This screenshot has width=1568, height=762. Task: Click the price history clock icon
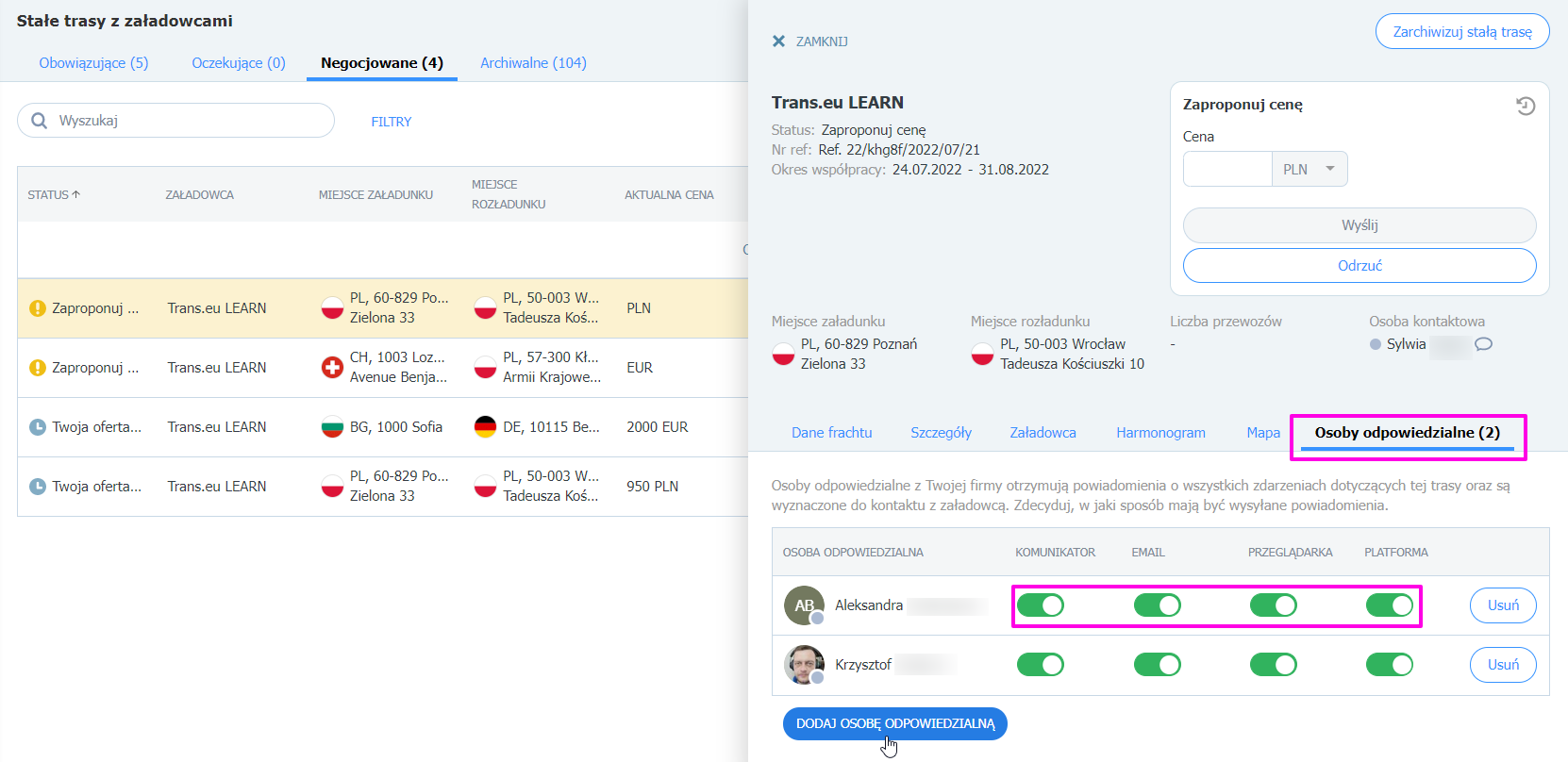[x=1525, y=106]
